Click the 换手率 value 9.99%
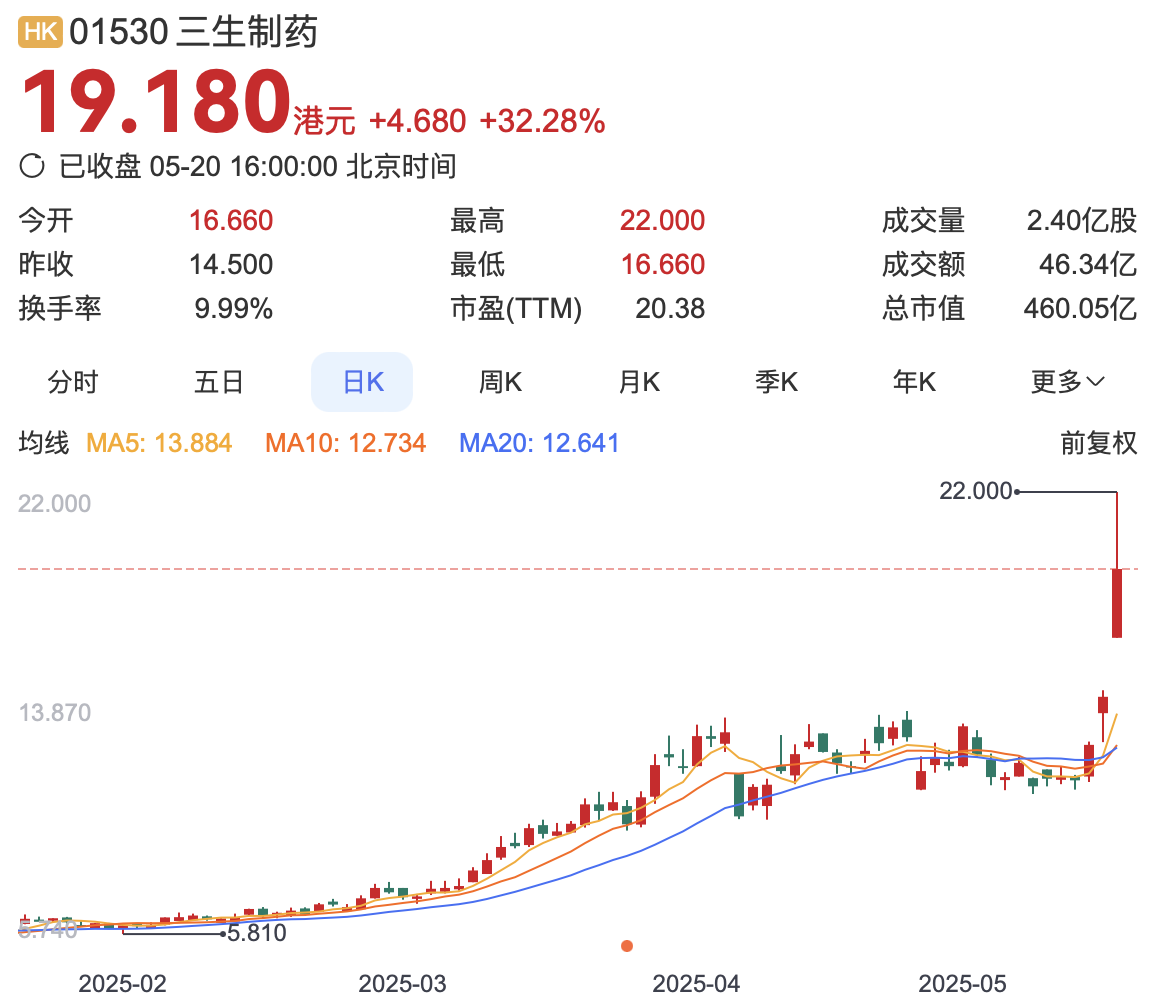Viewport: 1156px width, 1004px height. pos(234,309)
